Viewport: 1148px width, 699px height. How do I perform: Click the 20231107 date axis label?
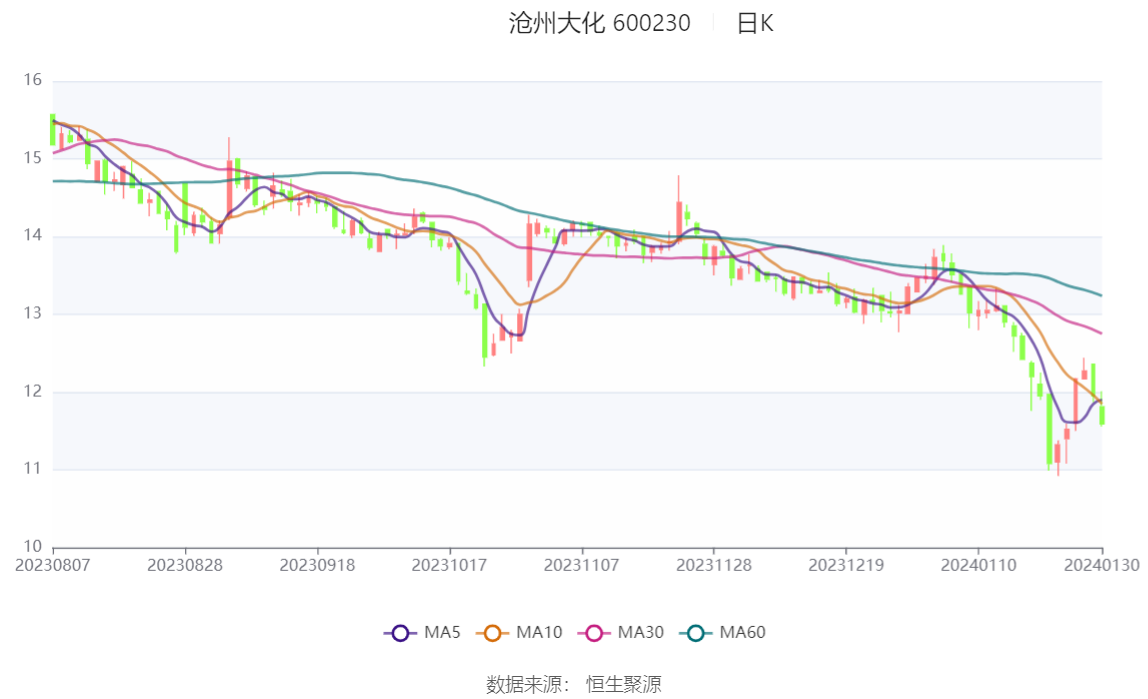coord(582,566)
